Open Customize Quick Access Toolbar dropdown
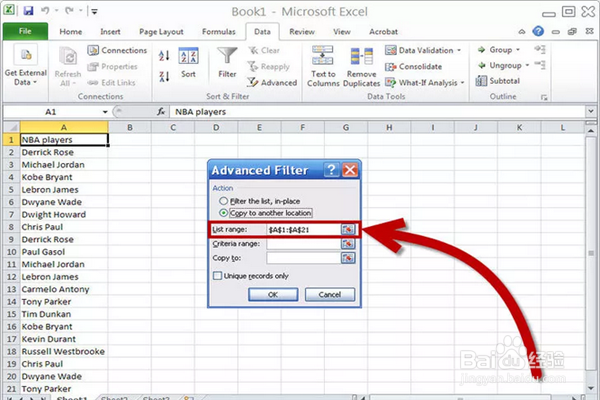The image size is (600, 400). pyautogui.click(x=95, y=11)
